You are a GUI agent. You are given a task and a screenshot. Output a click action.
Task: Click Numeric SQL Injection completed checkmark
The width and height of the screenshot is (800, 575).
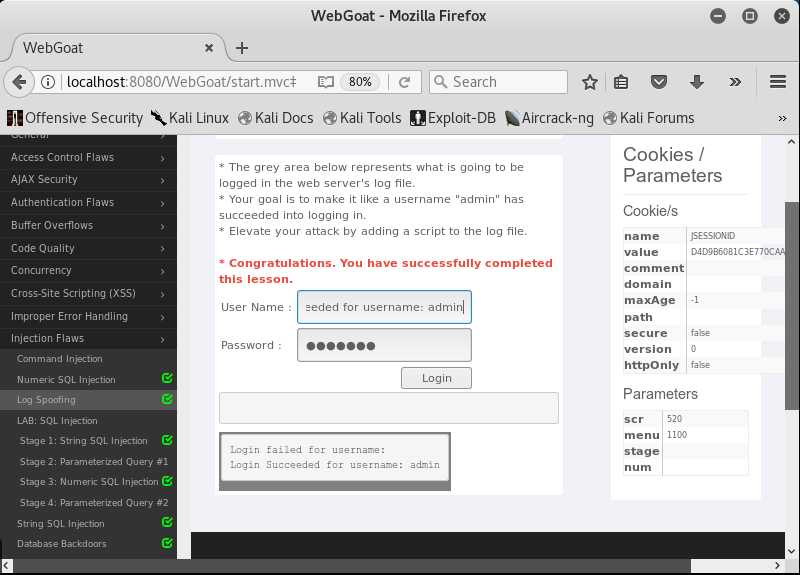pos(167,378)
